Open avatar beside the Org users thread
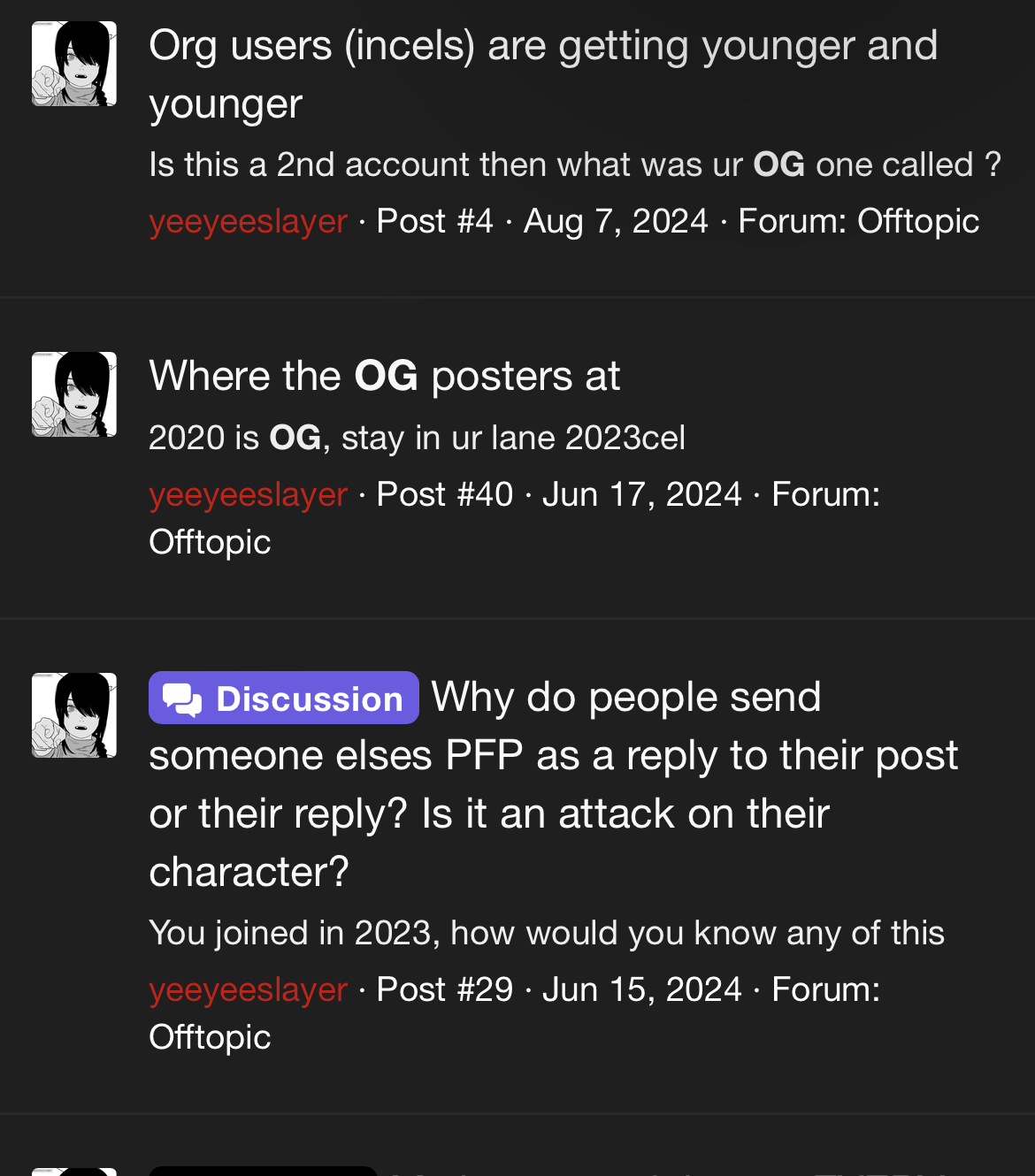Image resolution: width=1035 pixels, height=1176 pixels. pos(74,64)
